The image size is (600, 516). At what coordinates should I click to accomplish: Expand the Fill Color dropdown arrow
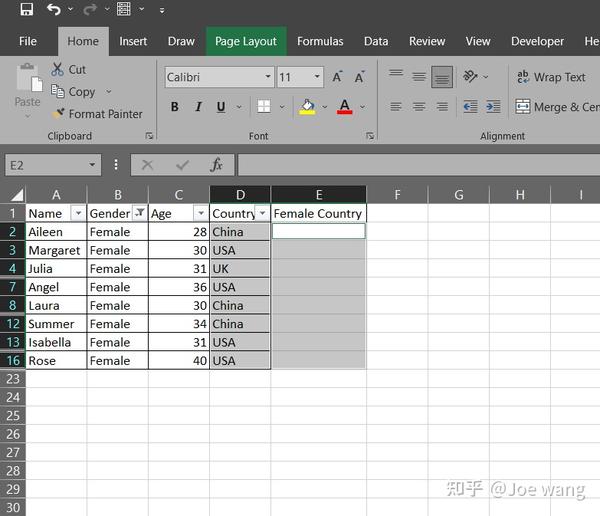click(x=325, y=107)
